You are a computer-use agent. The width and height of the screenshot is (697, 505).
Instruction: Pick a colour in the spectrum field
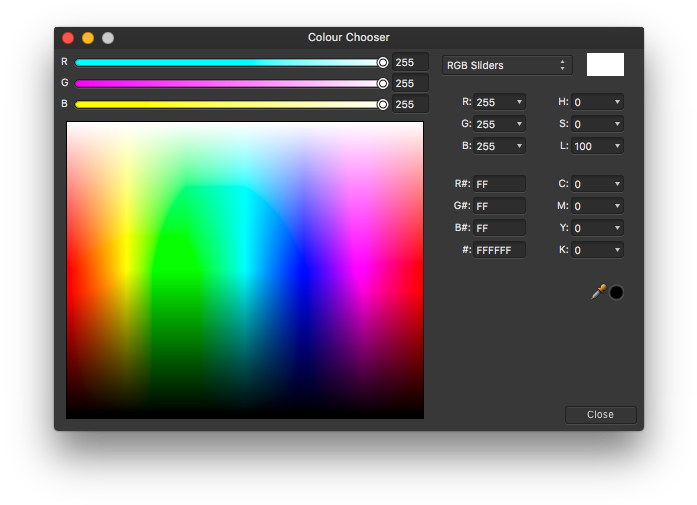pos(245,270)
